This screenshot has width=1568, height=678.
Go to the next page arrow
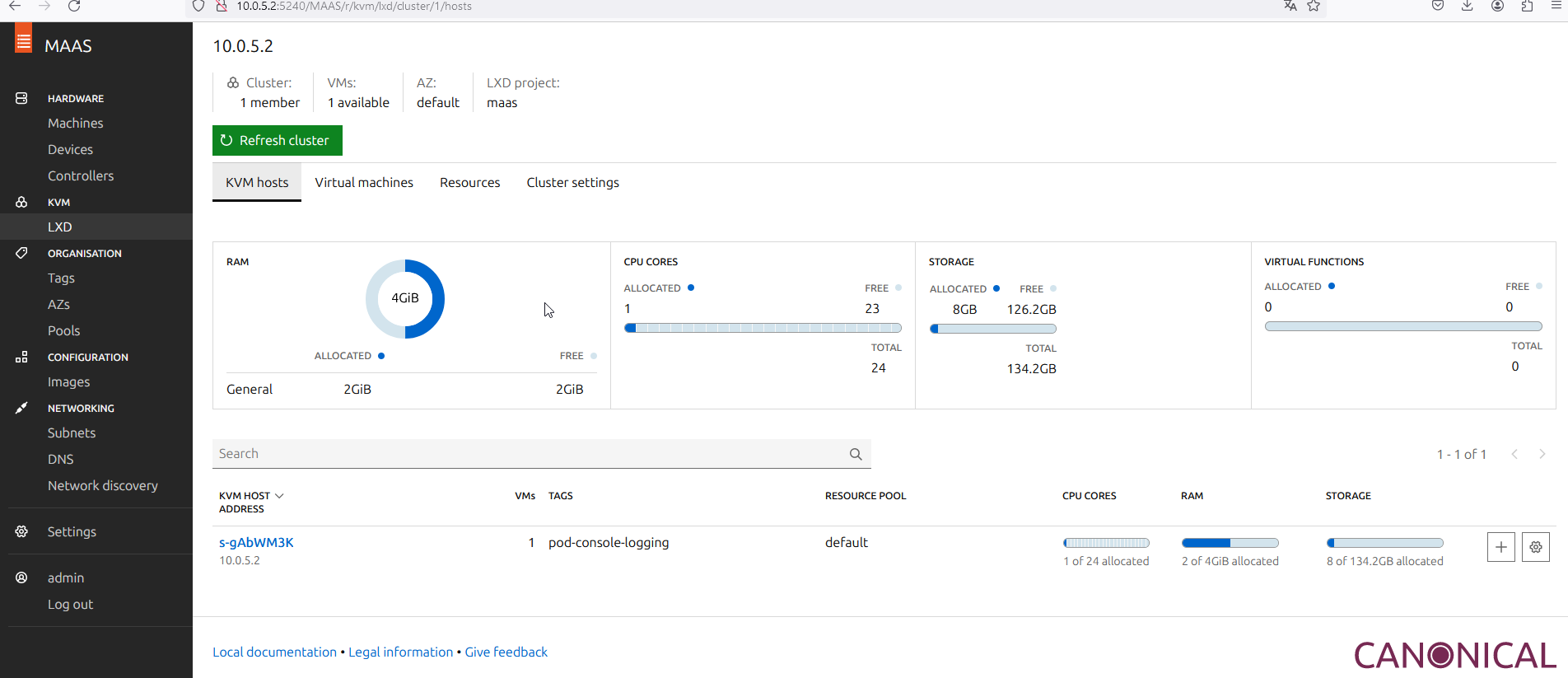point(1542,454)
